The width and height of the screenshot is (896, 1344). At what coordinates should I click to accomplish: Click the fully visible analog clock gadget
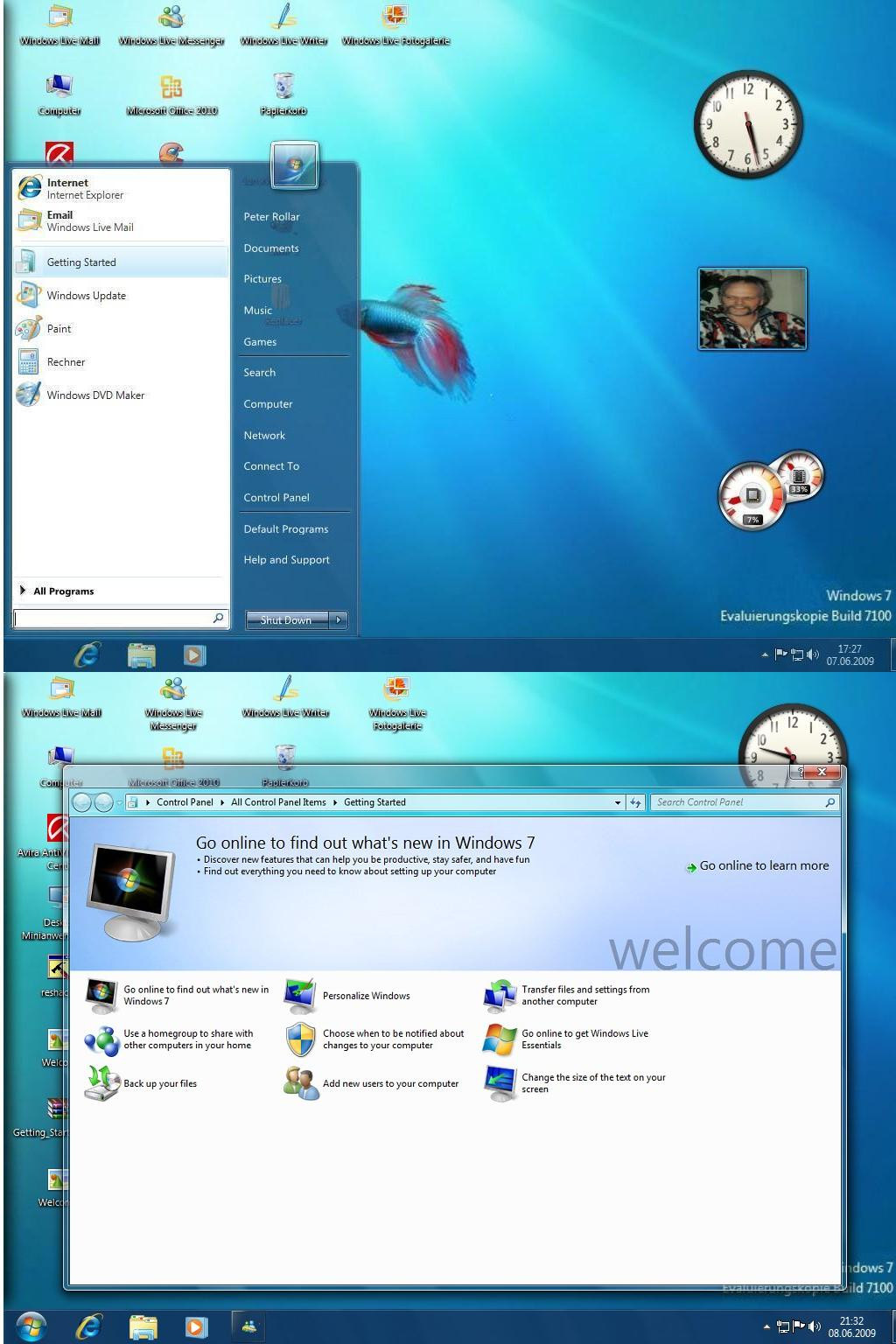click(x=748, y=123)
